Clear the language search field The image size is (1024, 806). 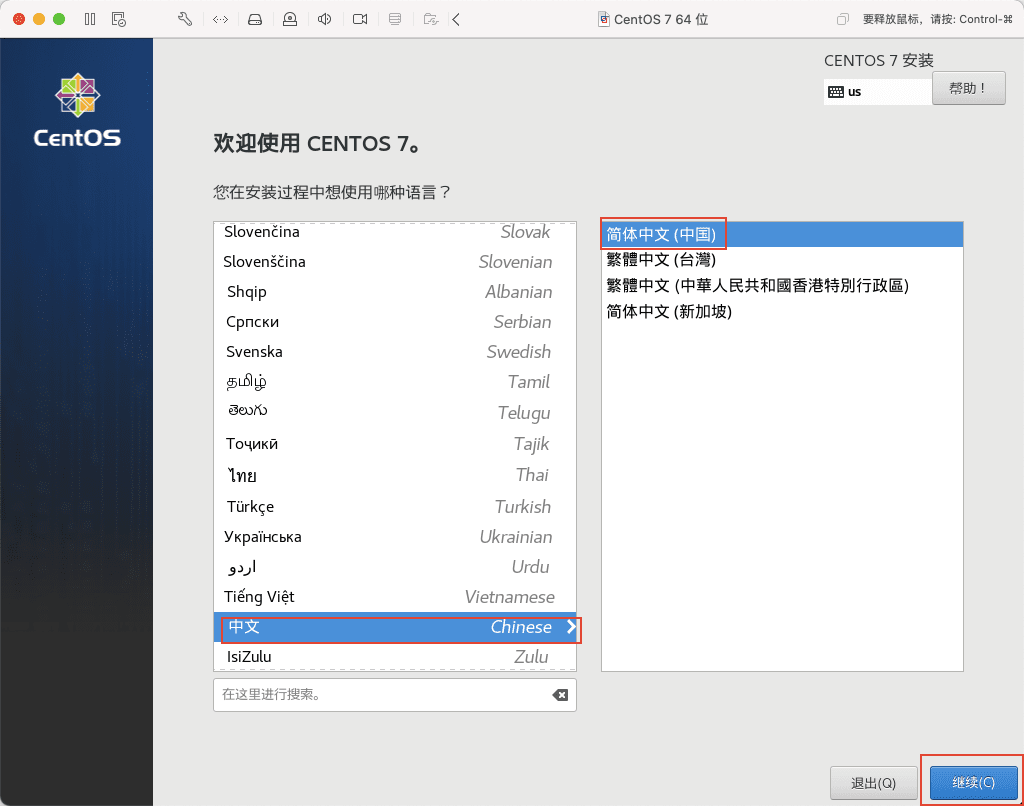click(x=560, y=695)
